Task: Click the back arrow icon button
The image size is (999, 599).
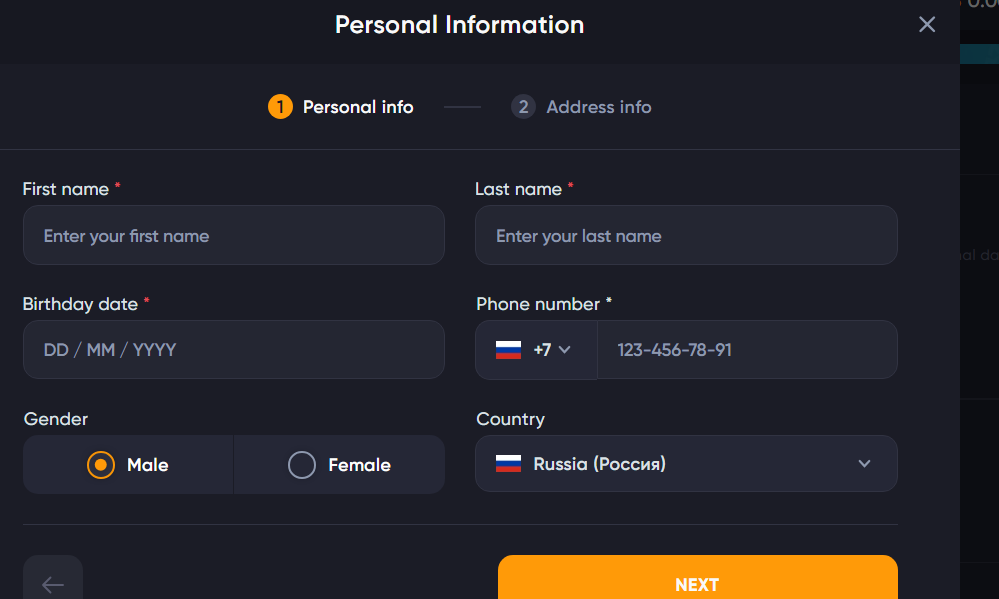Action: point(53,581)
